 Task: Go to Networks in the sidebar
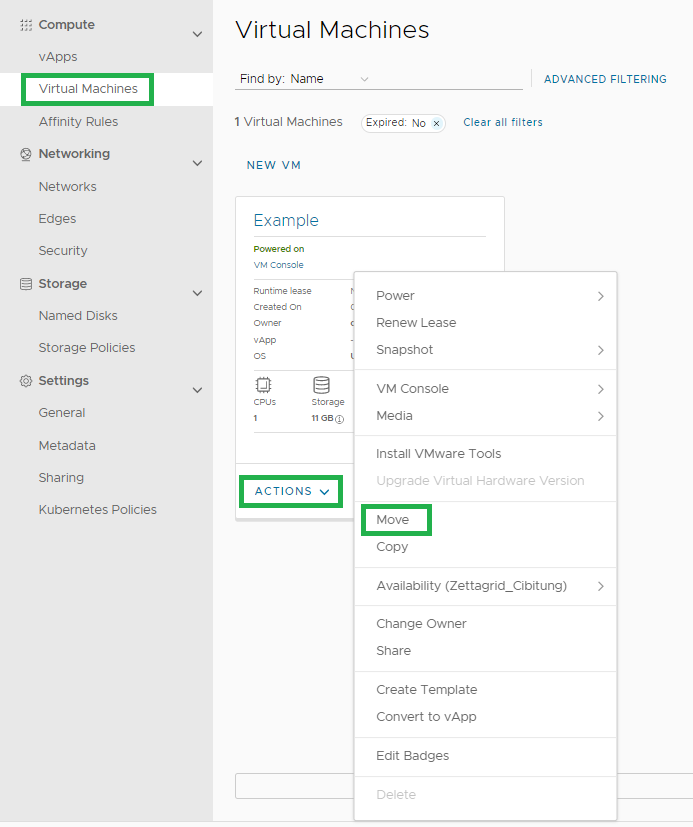point(68,187)
